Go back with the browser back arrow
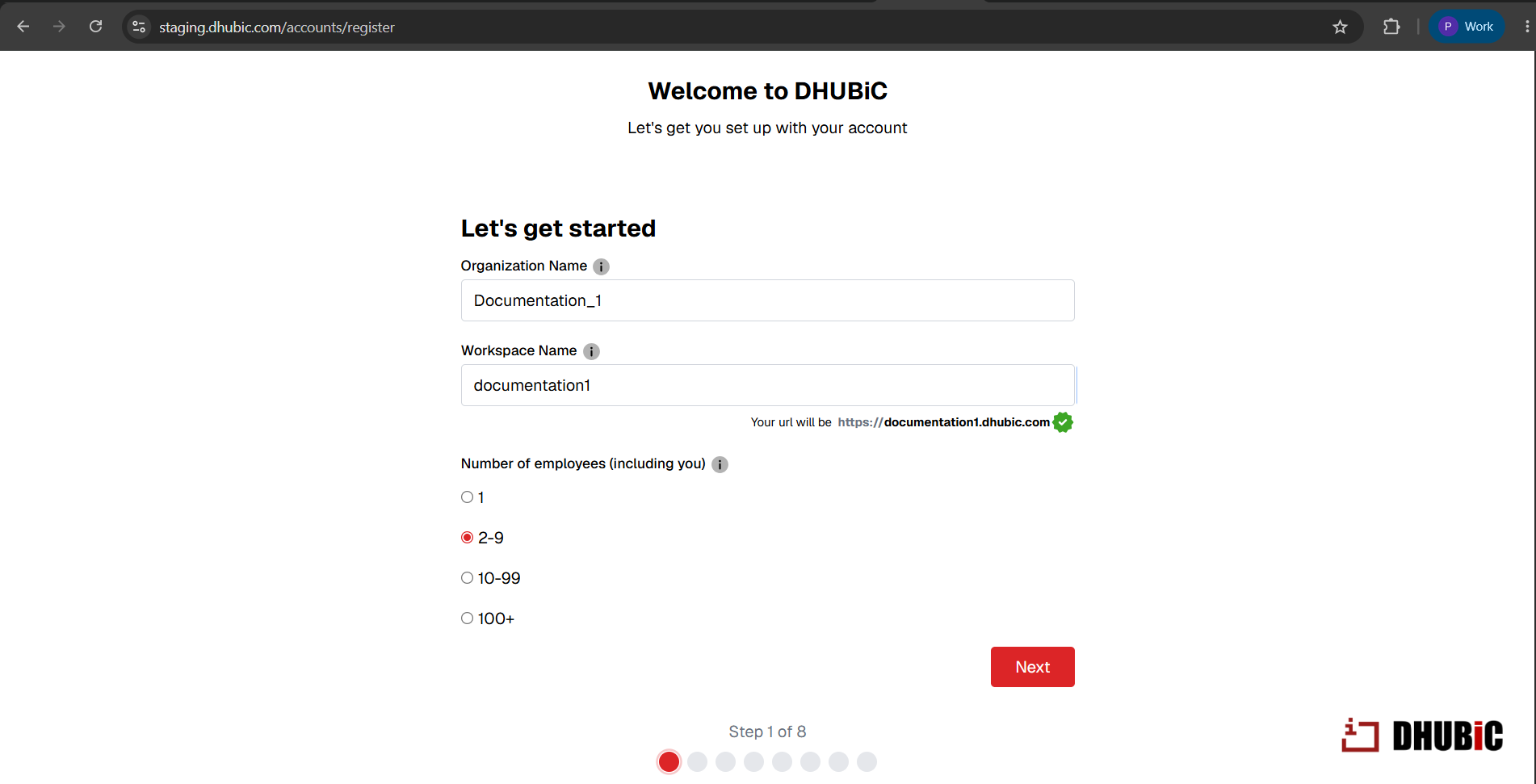Screen dimensions: 1536x784 23,27
